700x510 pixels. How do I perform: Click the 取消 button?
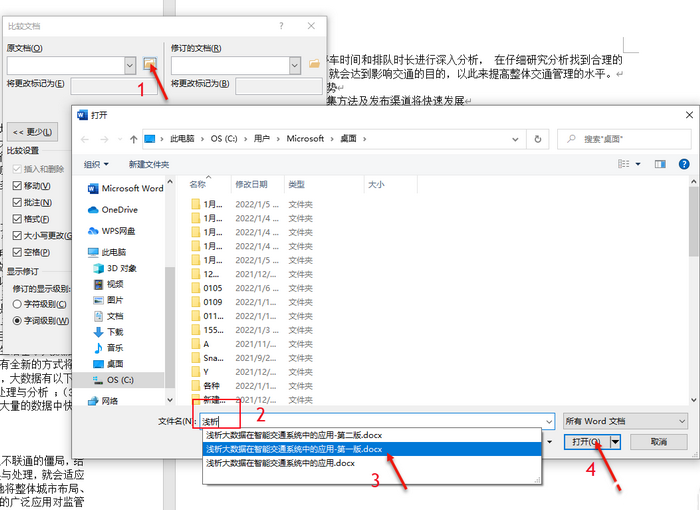[x=657, y=441]
